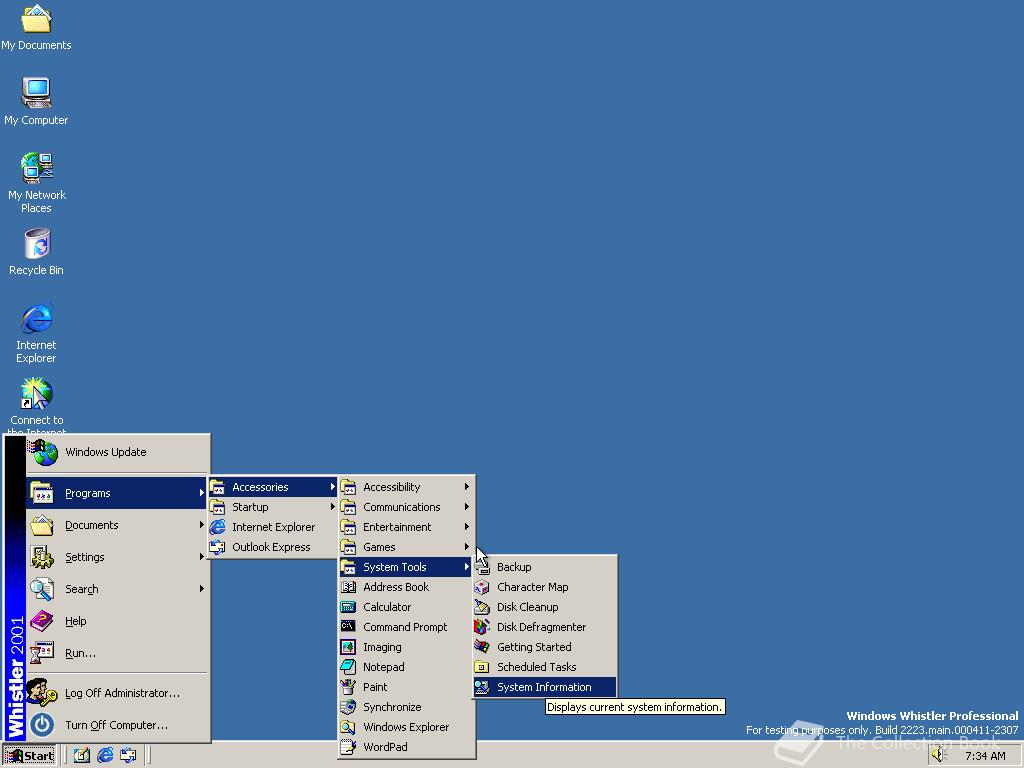Expand the Search submenu arrow
The image size is (1024, 768).
(x=201, y=589)
